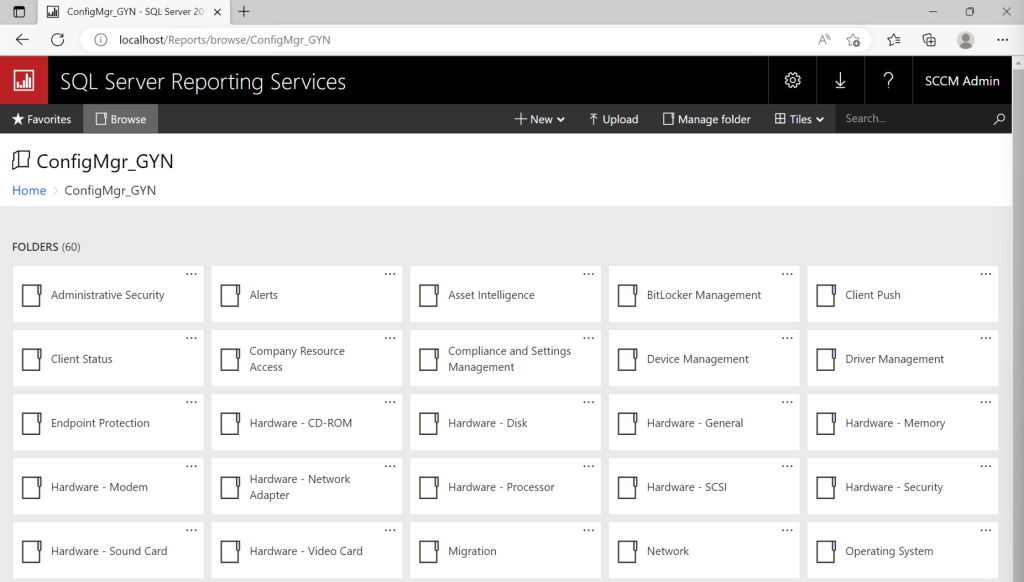Viewport: 1024px width, 582px height.
Task: Open more options for BitLocker Management
Action: pos(787,274)
